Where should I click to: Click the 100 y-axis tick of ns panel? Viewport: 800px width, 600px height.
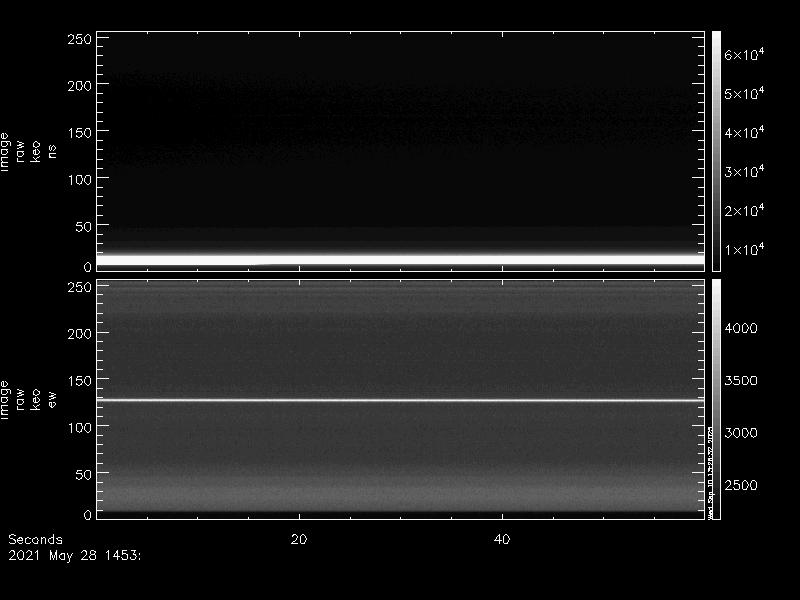[80, 179]
